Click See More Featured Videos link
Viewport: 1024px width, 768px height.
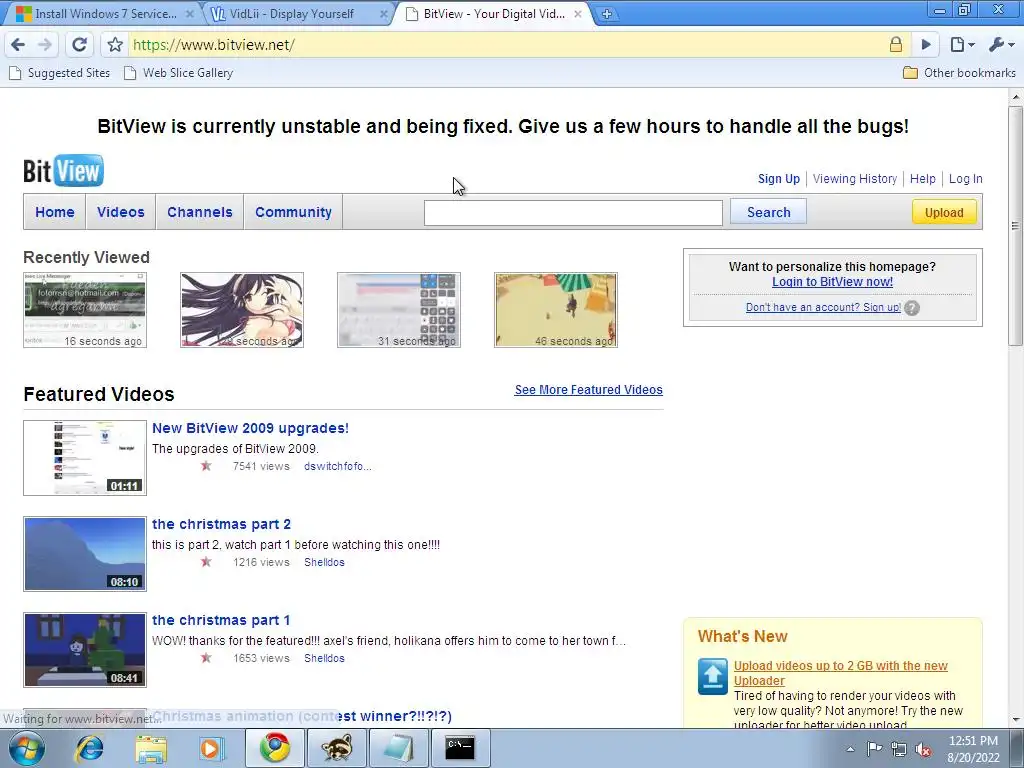(x=588, y=390)
